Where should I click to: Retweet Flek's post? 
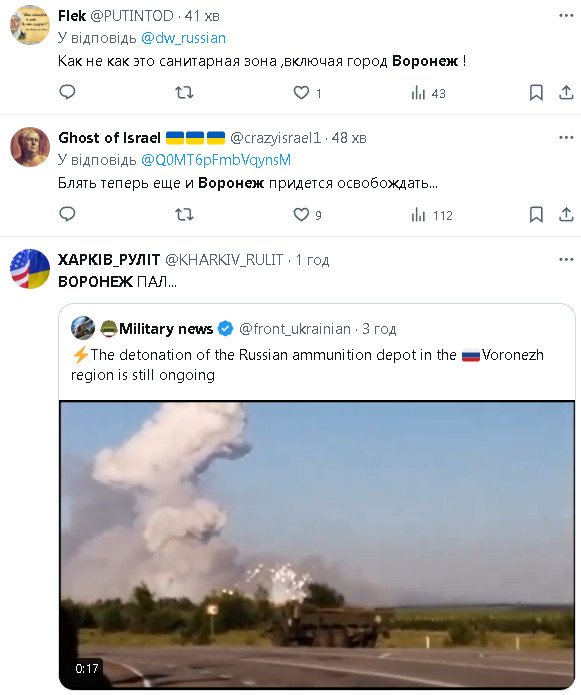coord(184,93)
